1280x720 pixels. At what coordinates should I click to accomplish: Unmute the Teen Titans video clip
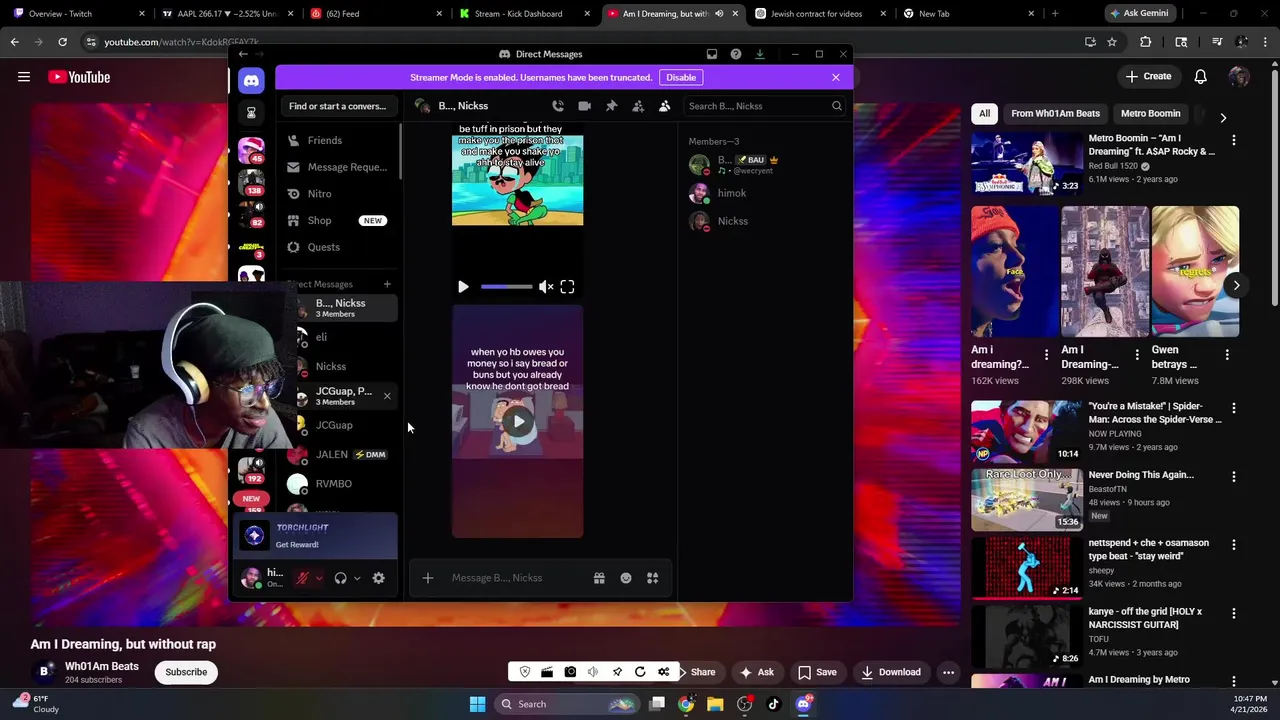click(546, 287)
